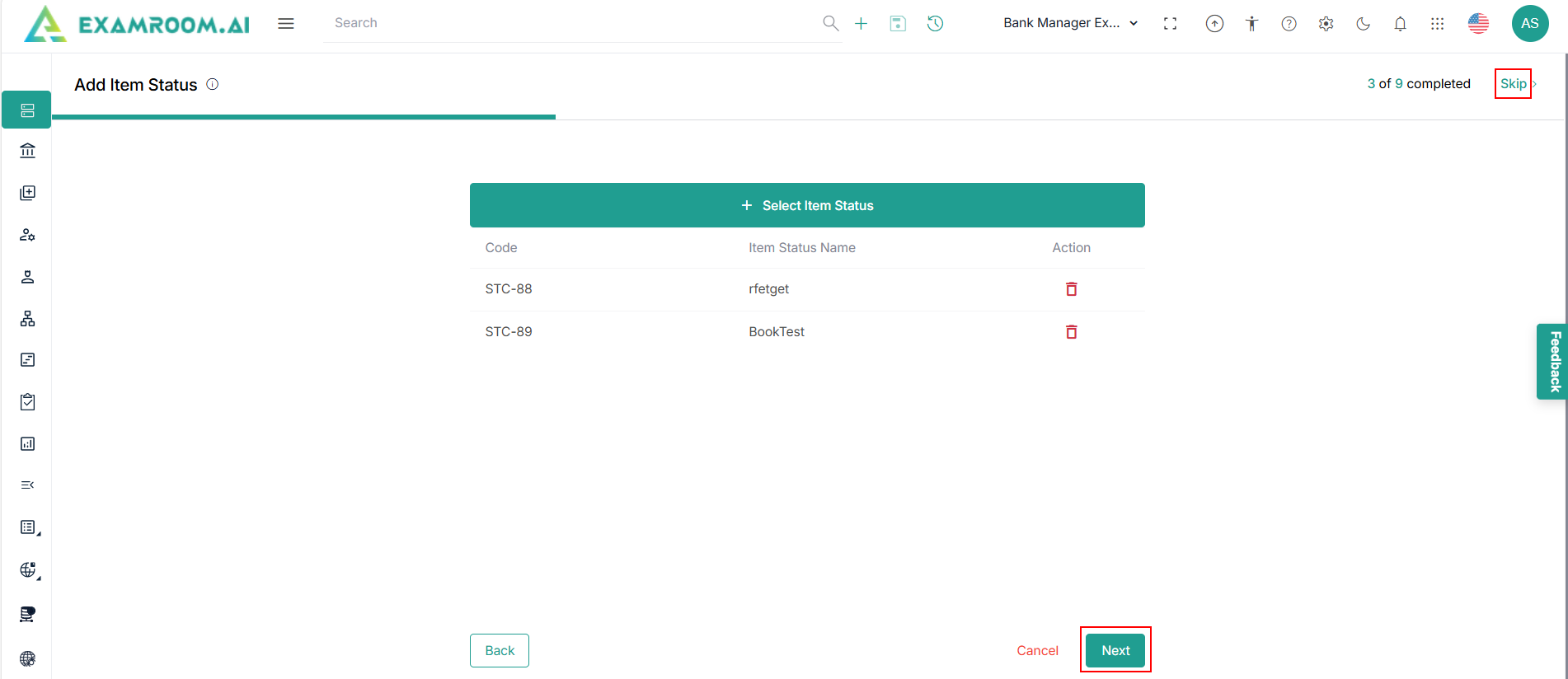1568x679 pixels.
Task: Expand the globe submenu sidebar icon
Action: click(29, 570)
